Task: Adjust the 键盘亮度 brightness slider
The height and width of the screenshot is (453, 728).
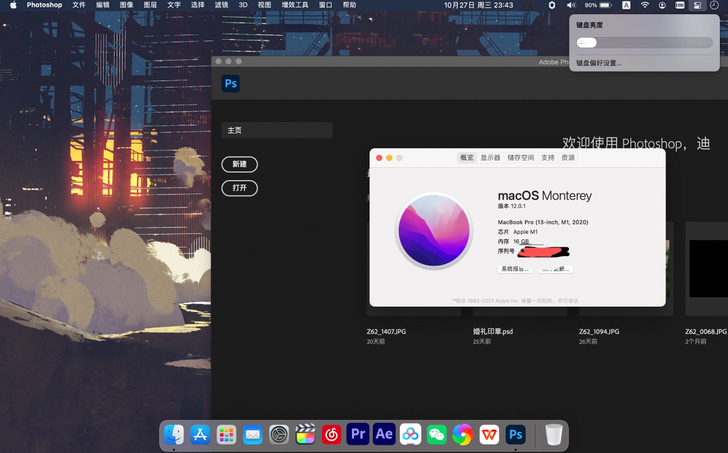Action: [x=644, y=43]
